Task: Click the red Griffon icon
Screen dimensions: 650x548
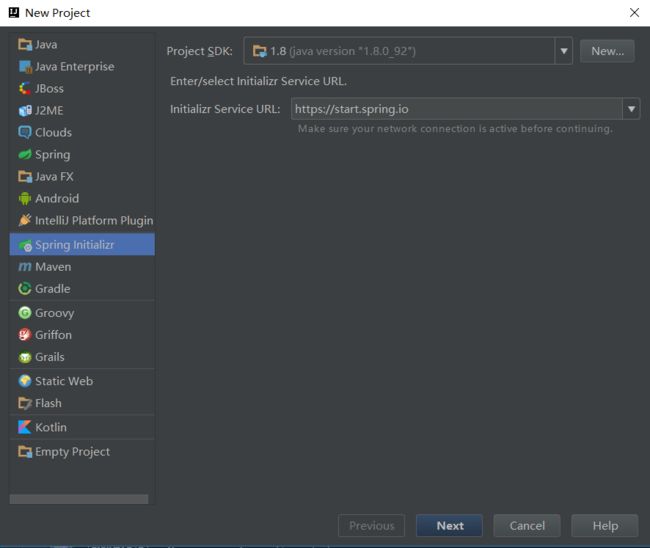Action: coord(25,335)
